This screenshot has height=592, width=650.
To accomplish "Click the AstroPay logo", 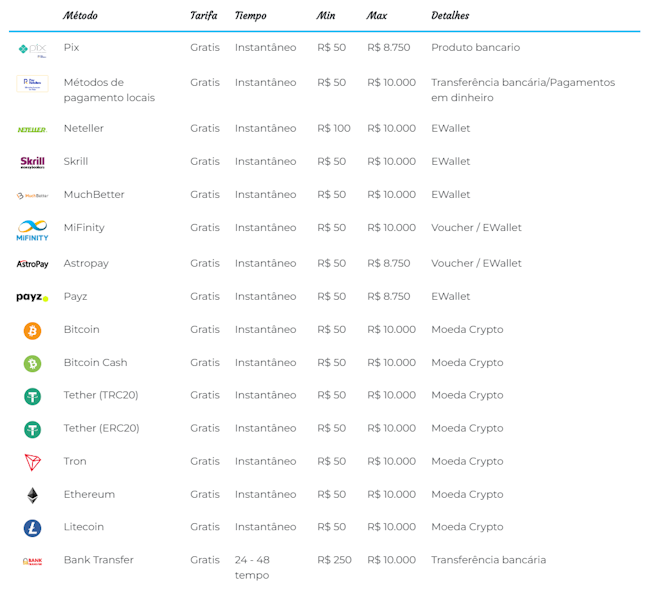I will 32,264.
